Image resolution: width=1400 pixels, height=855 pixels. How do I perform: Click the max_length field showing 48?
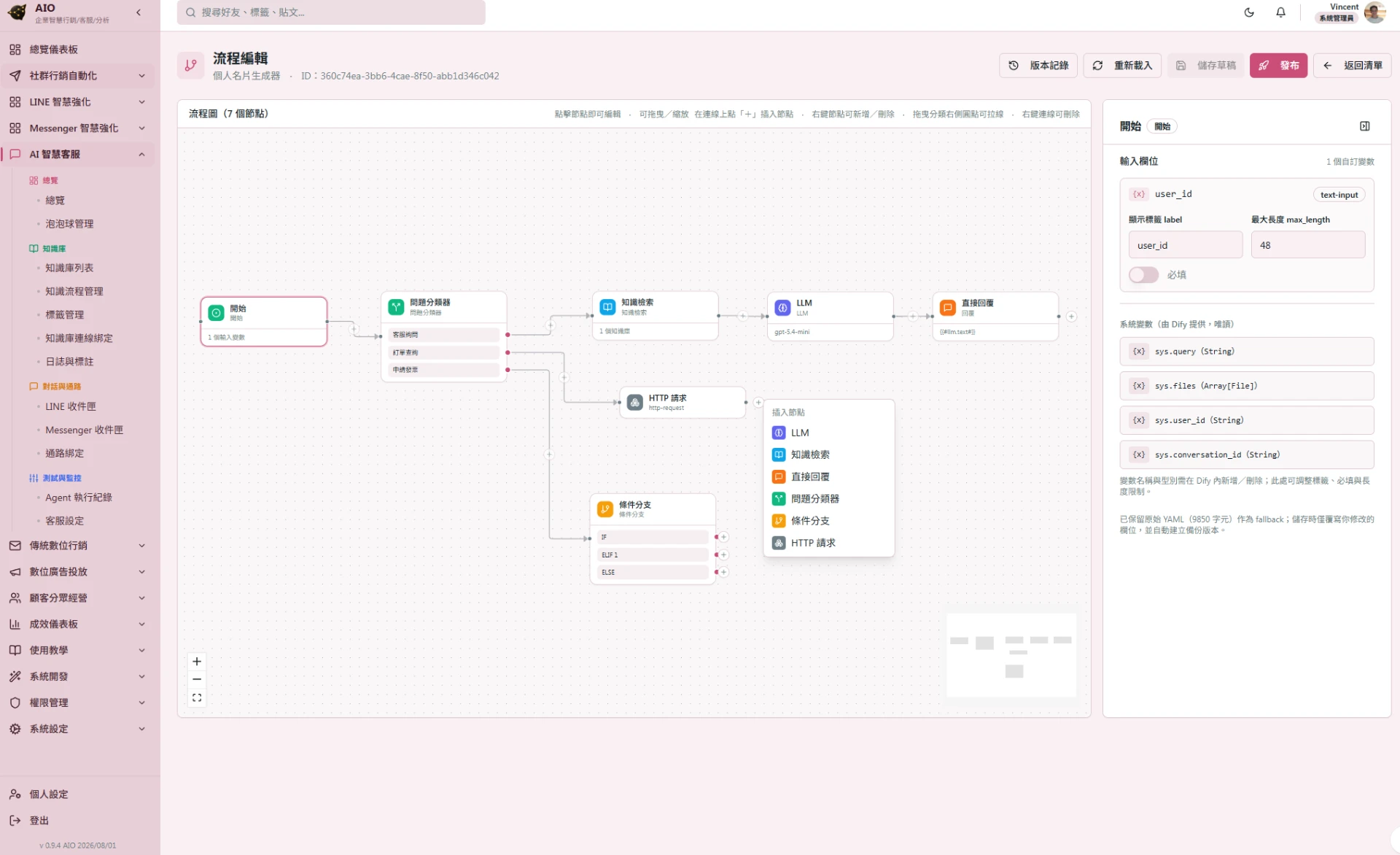point(1307,245)
